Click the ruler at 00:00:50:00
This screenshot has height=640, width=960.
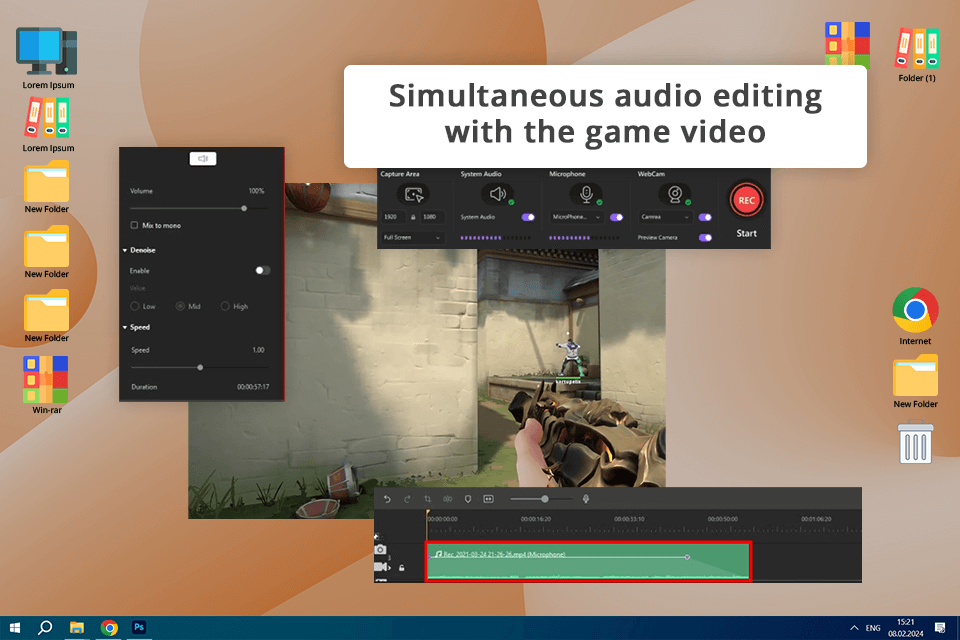pyautogui.click(x=722, y=519)
